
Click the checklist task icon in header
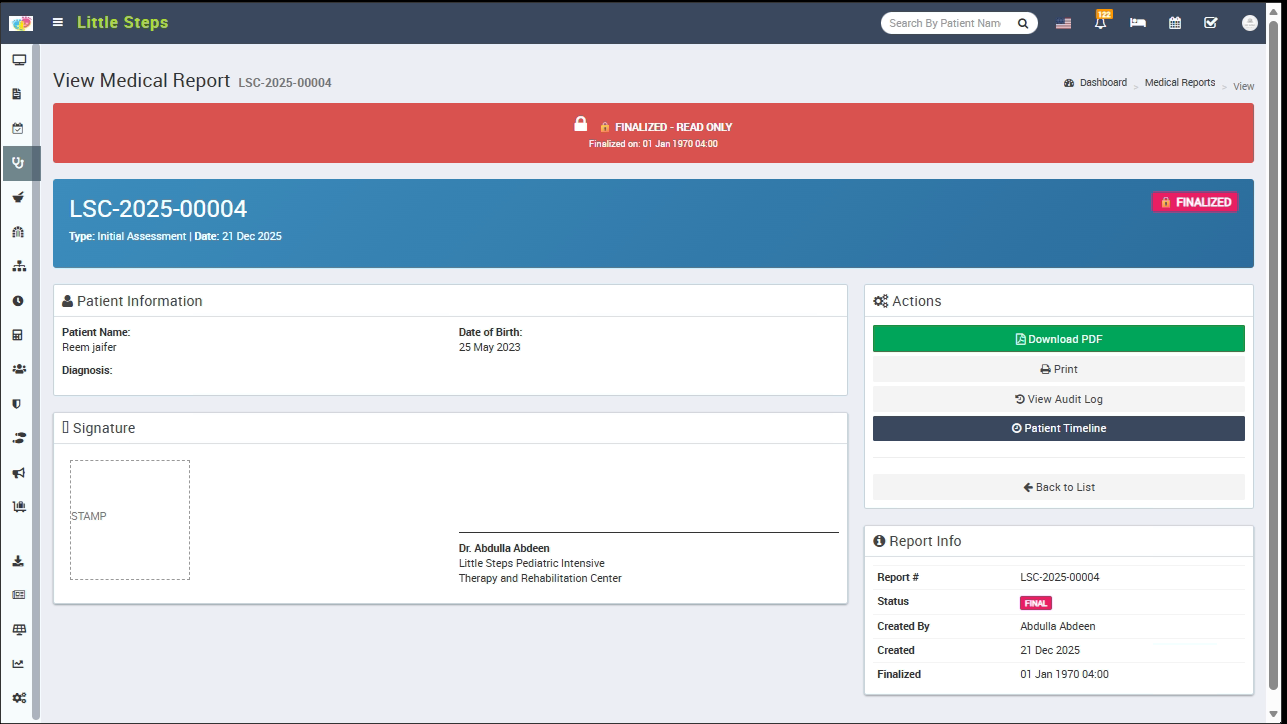1211,23
